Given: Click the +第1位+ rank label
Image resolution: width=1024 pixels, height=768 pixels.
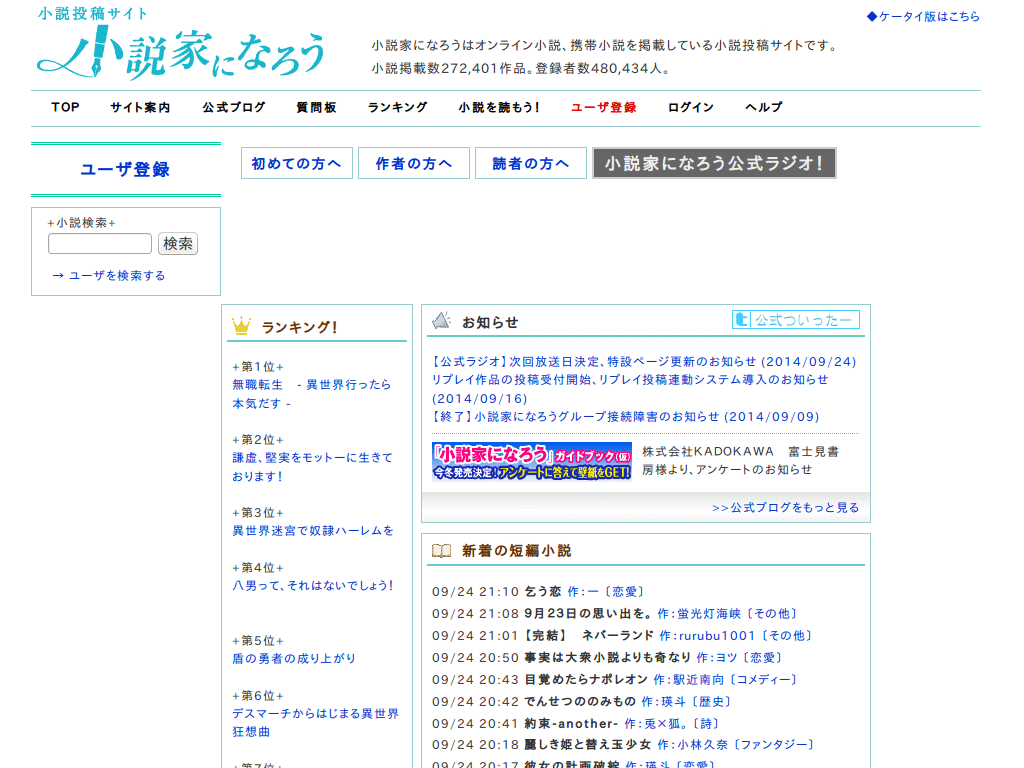Looking at the screenshot, I should coord(258,367).
